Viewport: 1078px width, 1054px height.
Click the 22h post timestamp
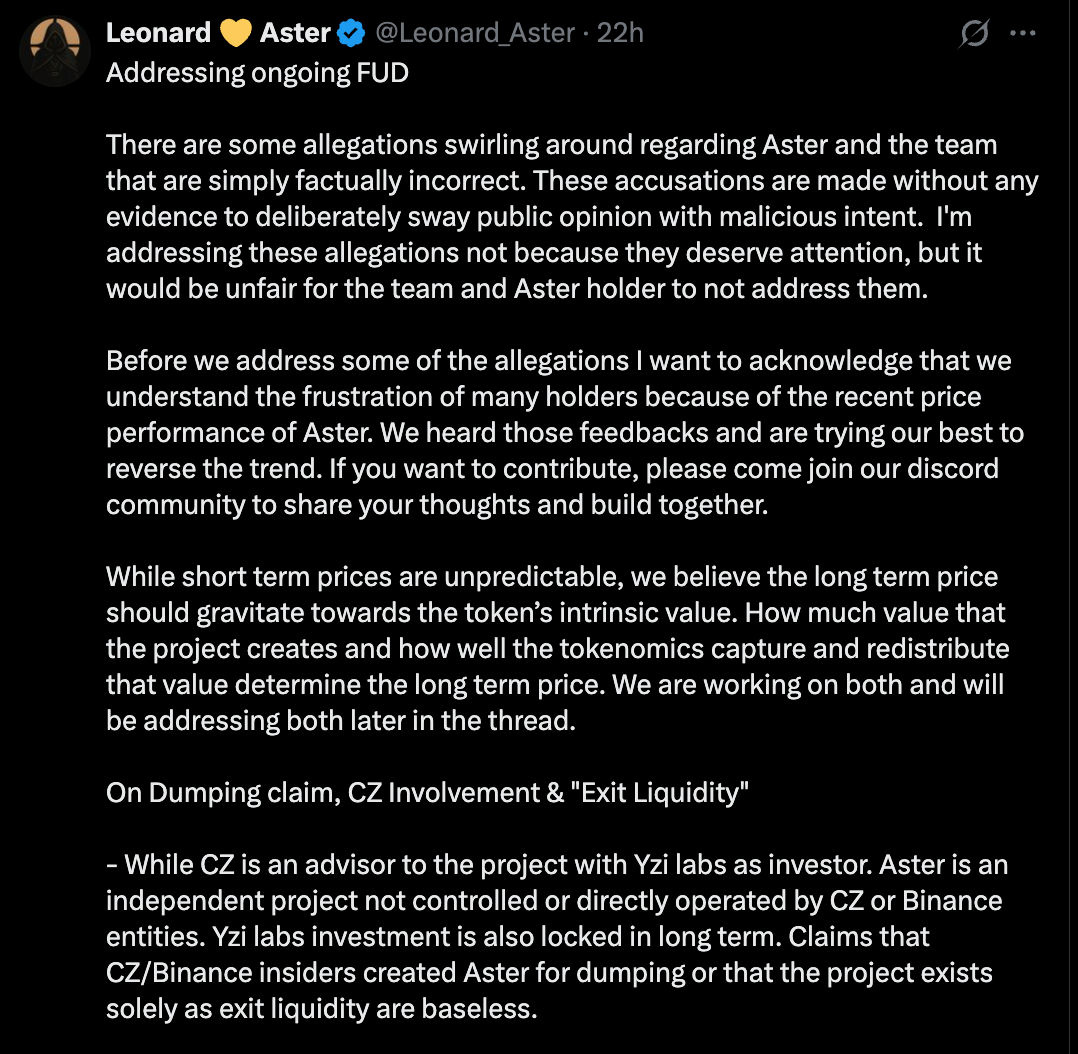[620, 33]
